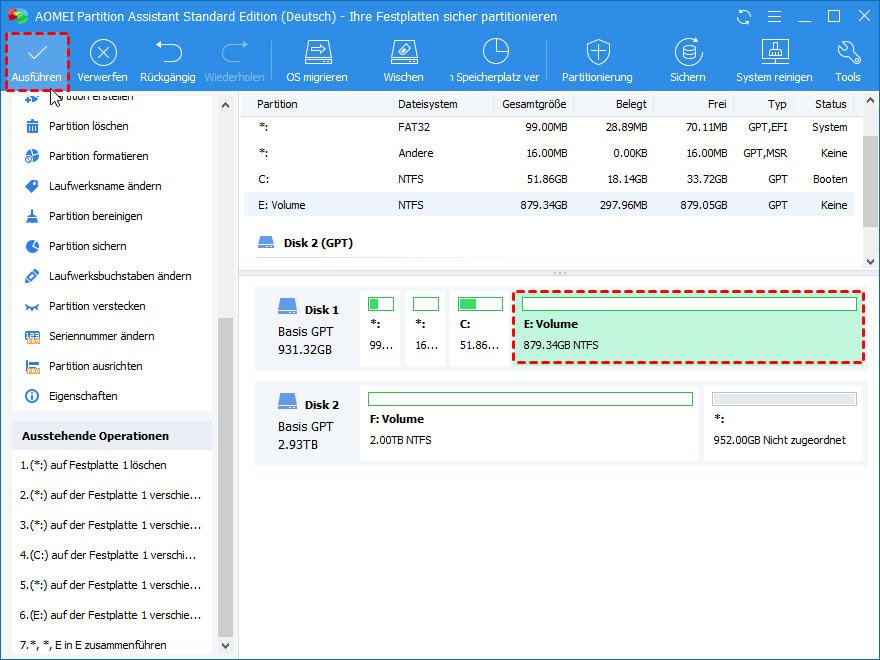The image size is (880, 660).
Task: Click the Rückgängig undo arrow
Action: [x=167, y=52]
